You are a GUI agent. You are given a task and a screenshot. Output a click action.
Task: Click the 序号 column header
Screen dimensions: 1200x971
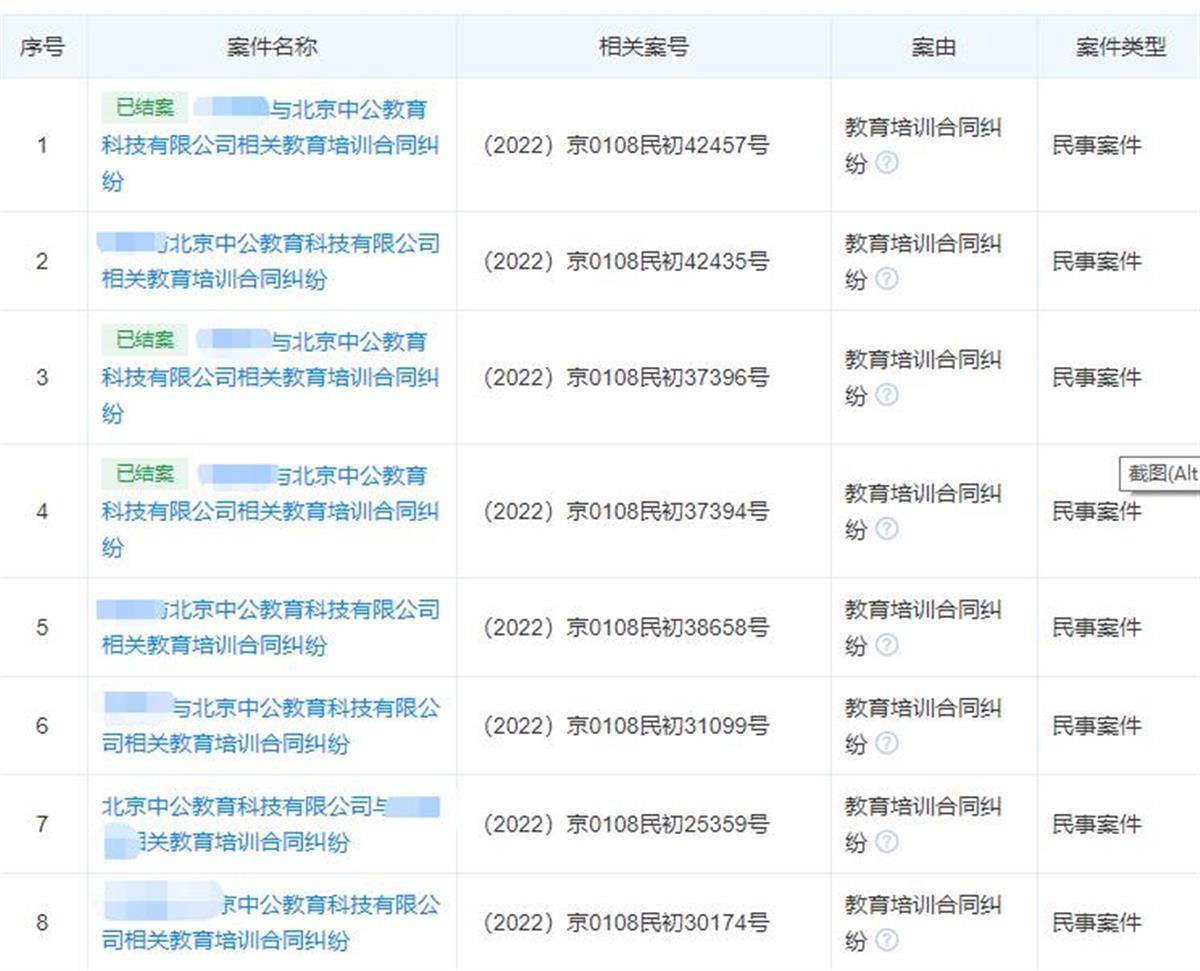click(42, 47)
